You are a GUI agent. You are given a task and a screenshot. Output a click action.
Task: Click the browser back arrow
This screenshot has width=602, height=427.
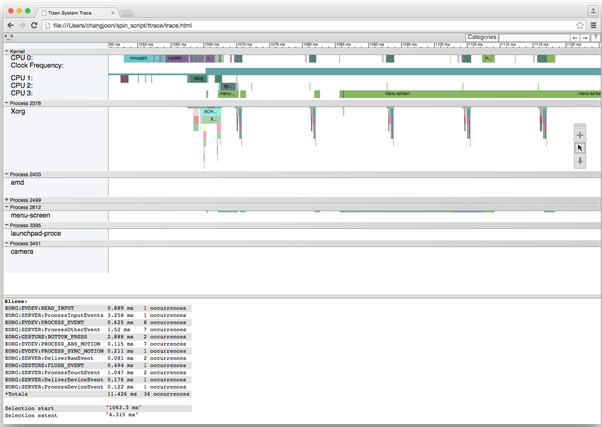10,25
